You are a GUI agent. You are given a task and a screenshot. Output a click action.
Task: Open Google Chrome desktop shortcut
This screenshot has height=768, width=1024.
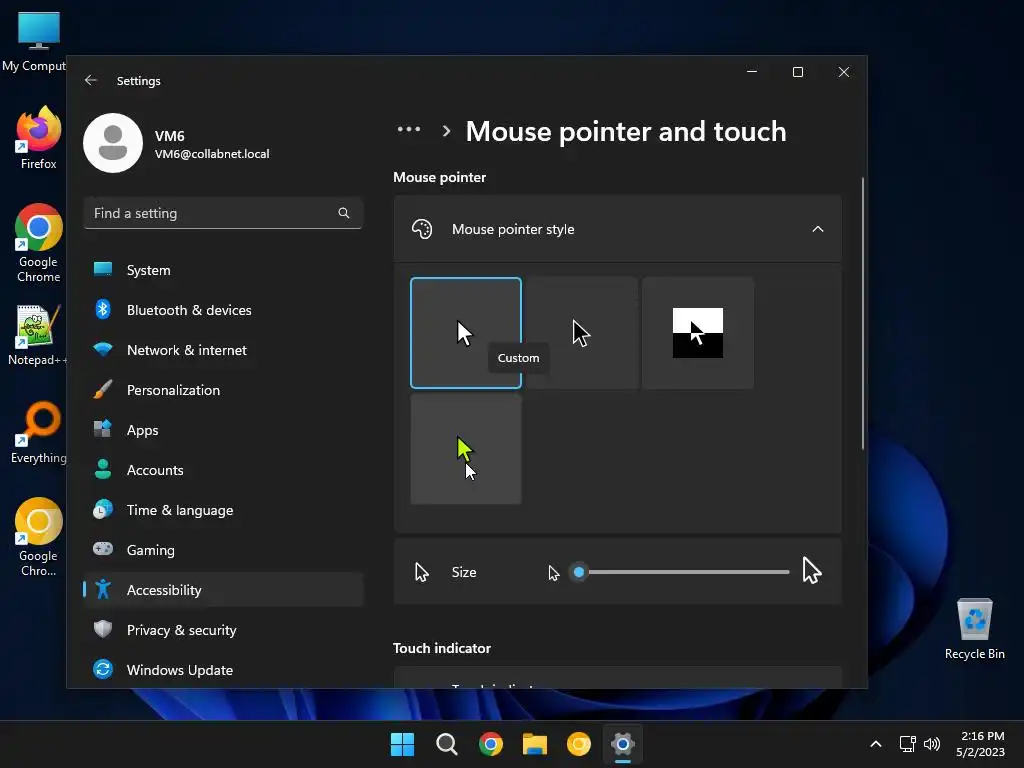(x=39, y=244)
